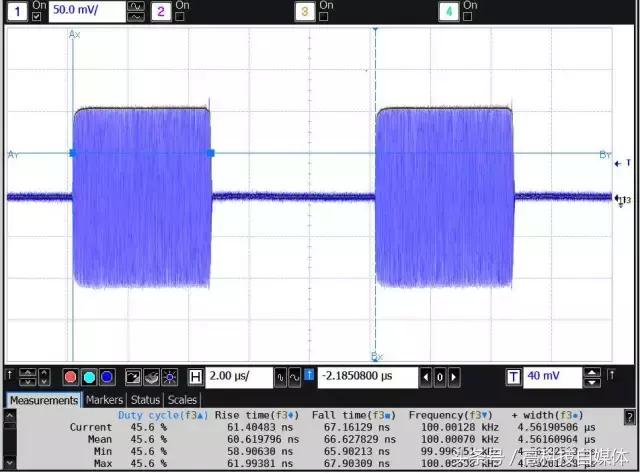Click the channel 1 button
Viewport: 640px width, 473px height.
17,12
